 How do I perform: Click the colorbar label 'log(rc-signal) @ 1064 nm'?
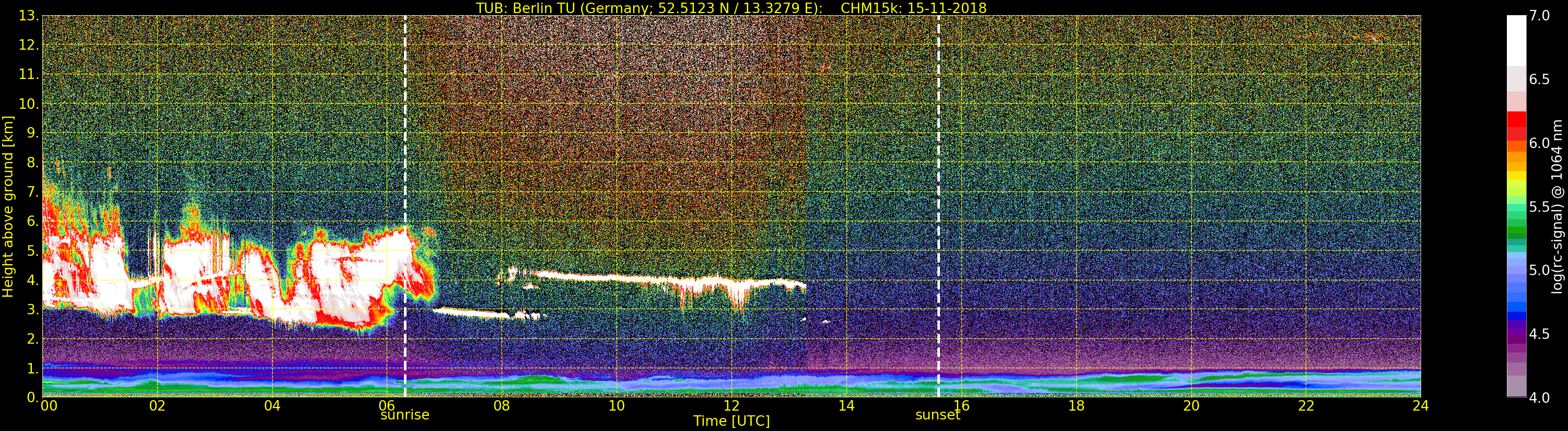tap(1557, 207)
